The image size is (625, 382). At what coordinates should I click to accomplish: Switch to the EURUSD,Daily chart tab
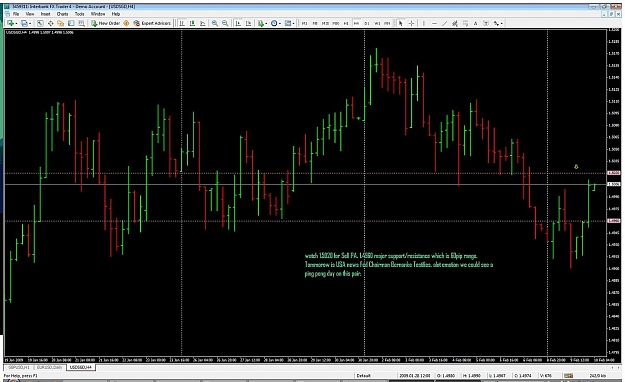click(x=50, y=367)
